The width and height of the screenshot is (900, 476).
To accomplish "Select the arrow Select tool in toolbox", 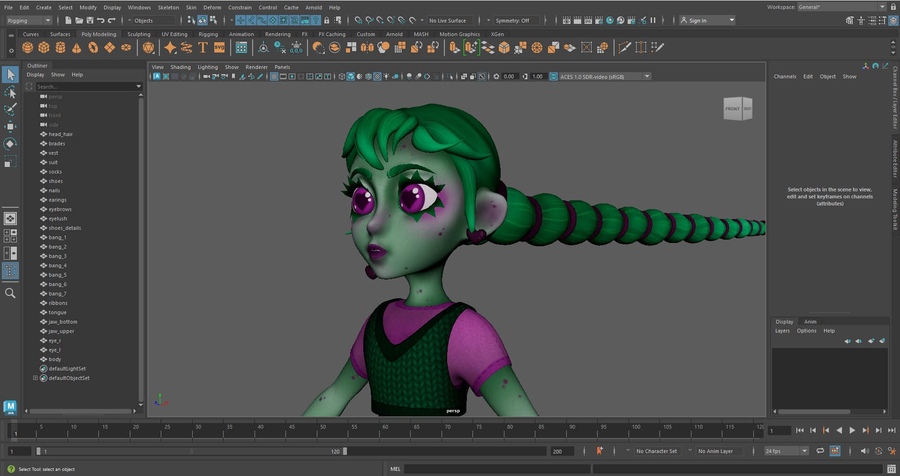I will pos(10,75).
